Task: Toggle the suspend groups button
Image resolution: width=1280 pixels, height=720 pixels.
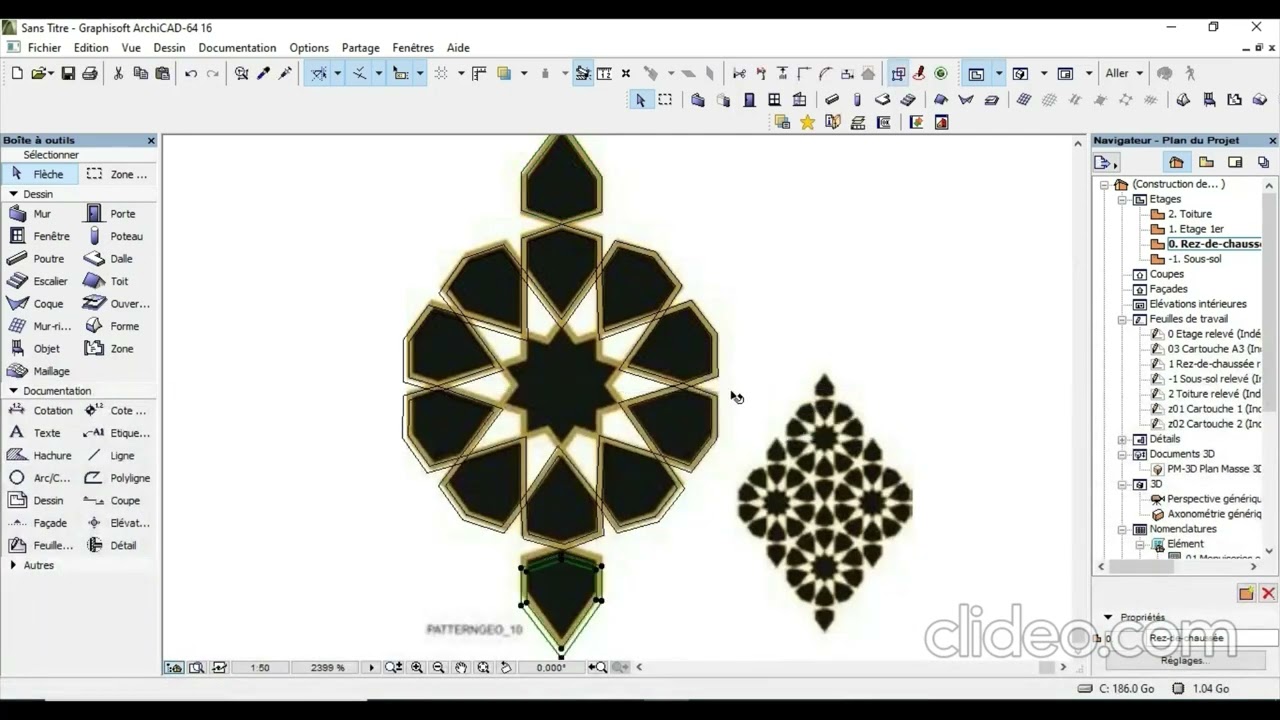Action: pos(898,73)
